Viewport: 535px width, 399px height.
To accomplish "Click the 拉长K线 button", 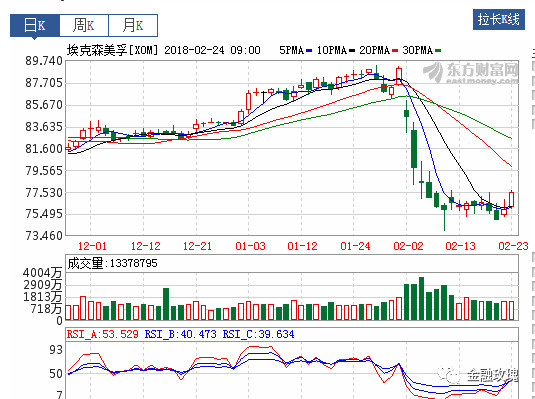I will pyautogui.click(x=498, y=19).
